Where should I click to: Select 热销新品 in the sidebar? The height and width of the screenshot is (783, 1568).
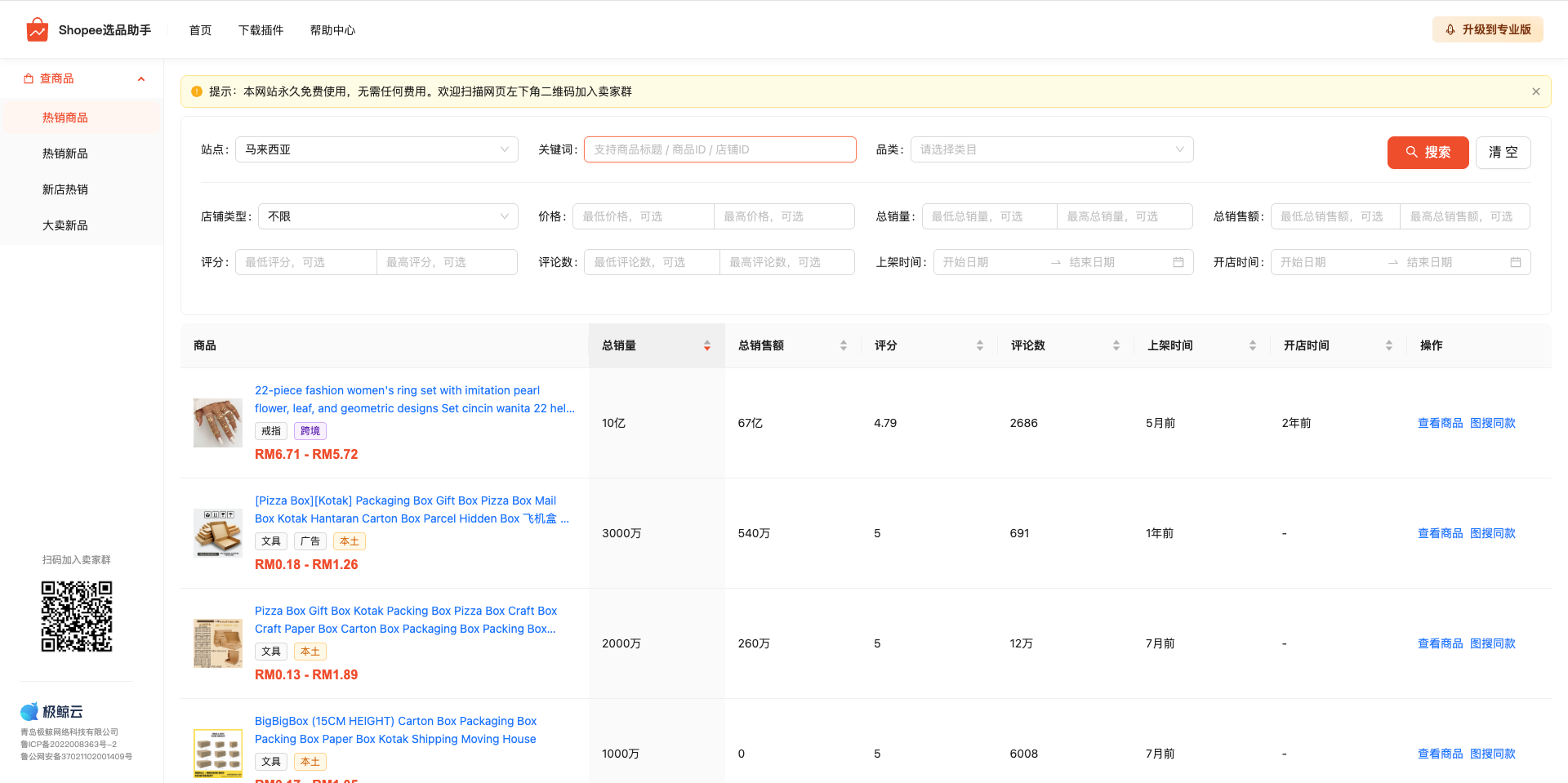coord(65,153)
